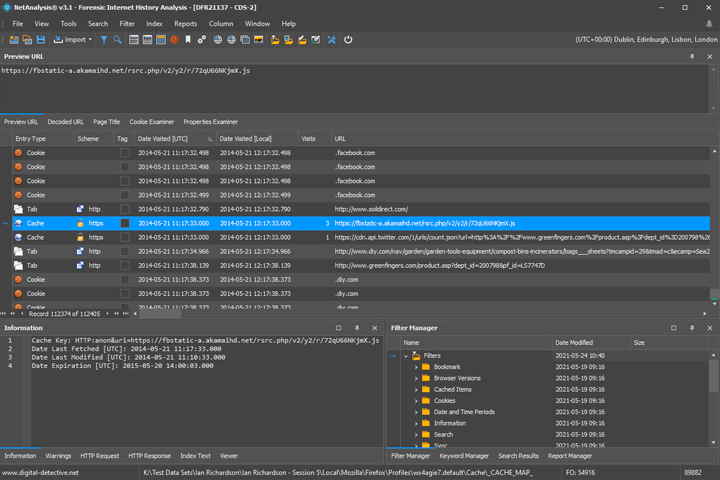Viewport: 720px width, 480px height.
Task: Click the orange-highlighted grid toolbar icon
Action: point(161,40)
